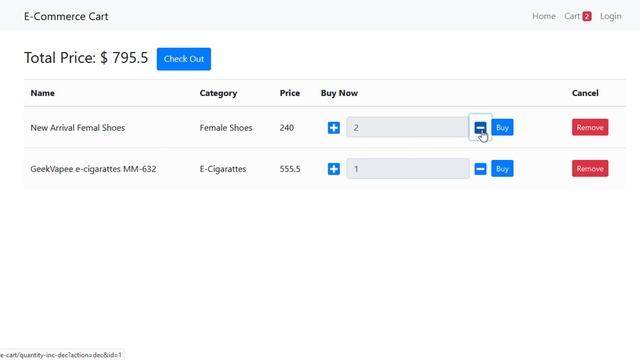Open the Home navigation link
Screen dimensions: 640x360
point(544,16)
